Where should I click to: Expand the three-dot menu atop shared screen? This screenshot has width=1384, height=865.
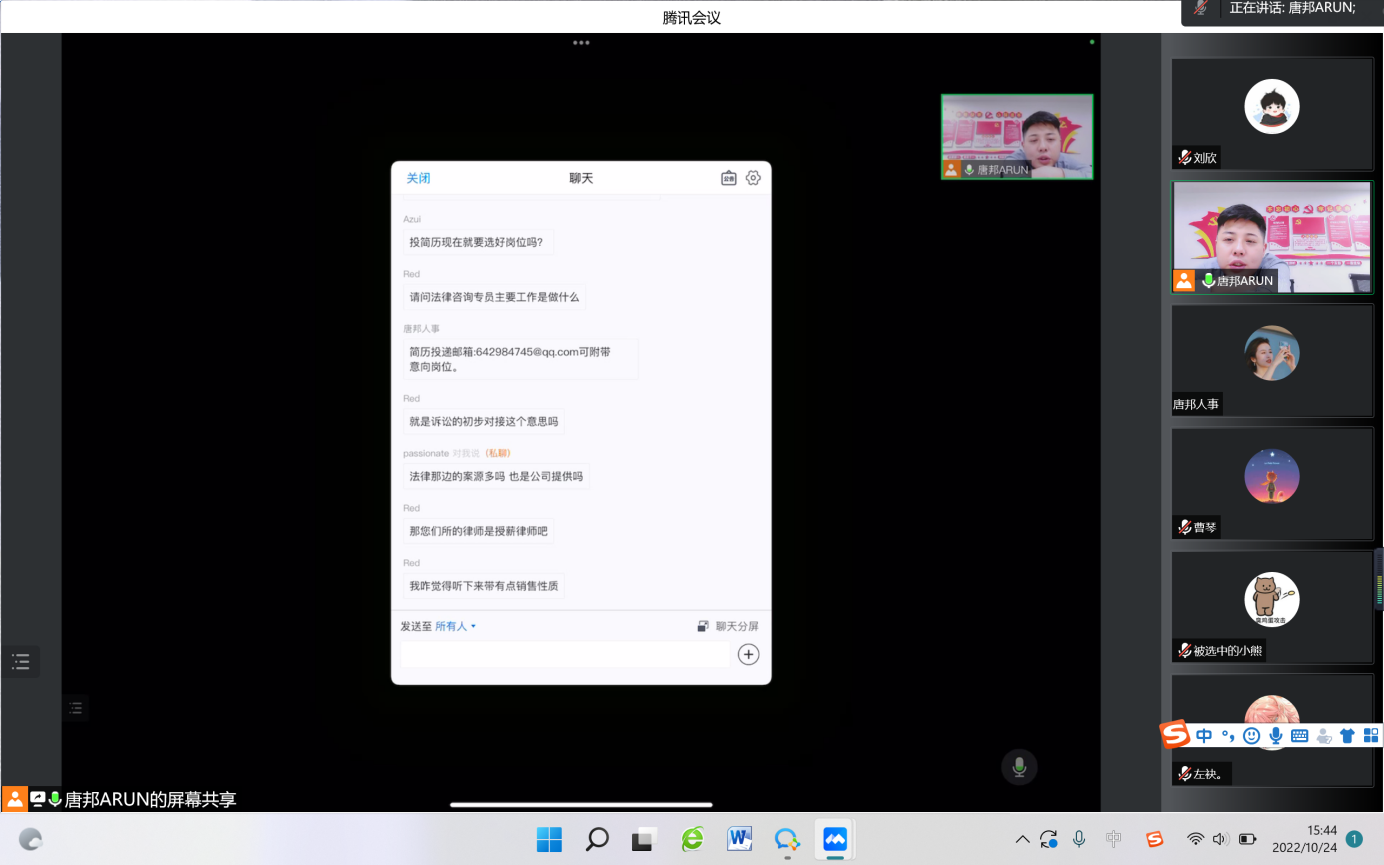(x=581, y=43)
